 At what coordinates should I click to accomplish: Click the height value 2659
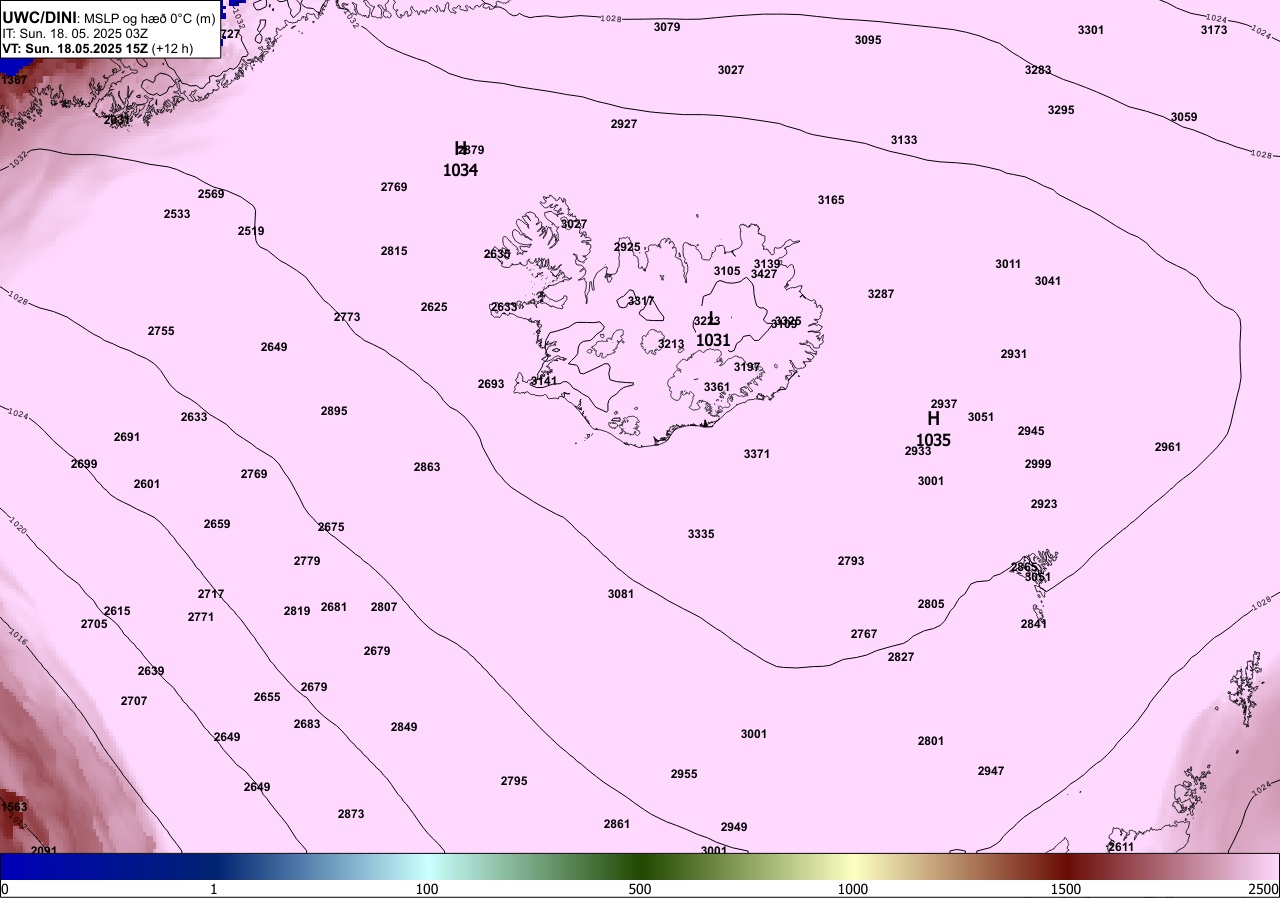217,524
